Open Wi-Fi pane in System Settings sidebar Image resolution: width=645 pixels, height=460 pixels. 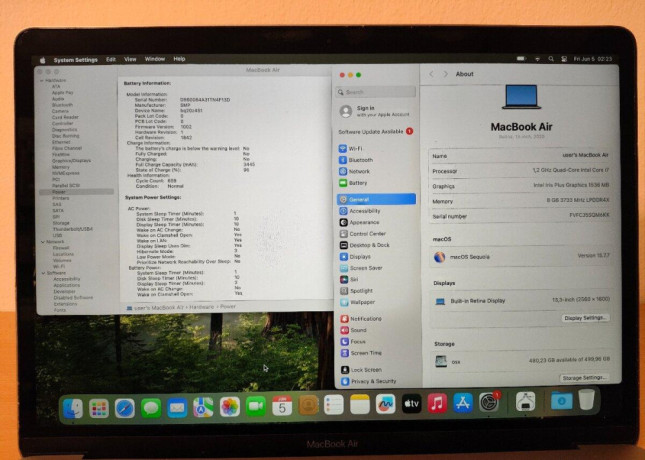tap(350, 149)
